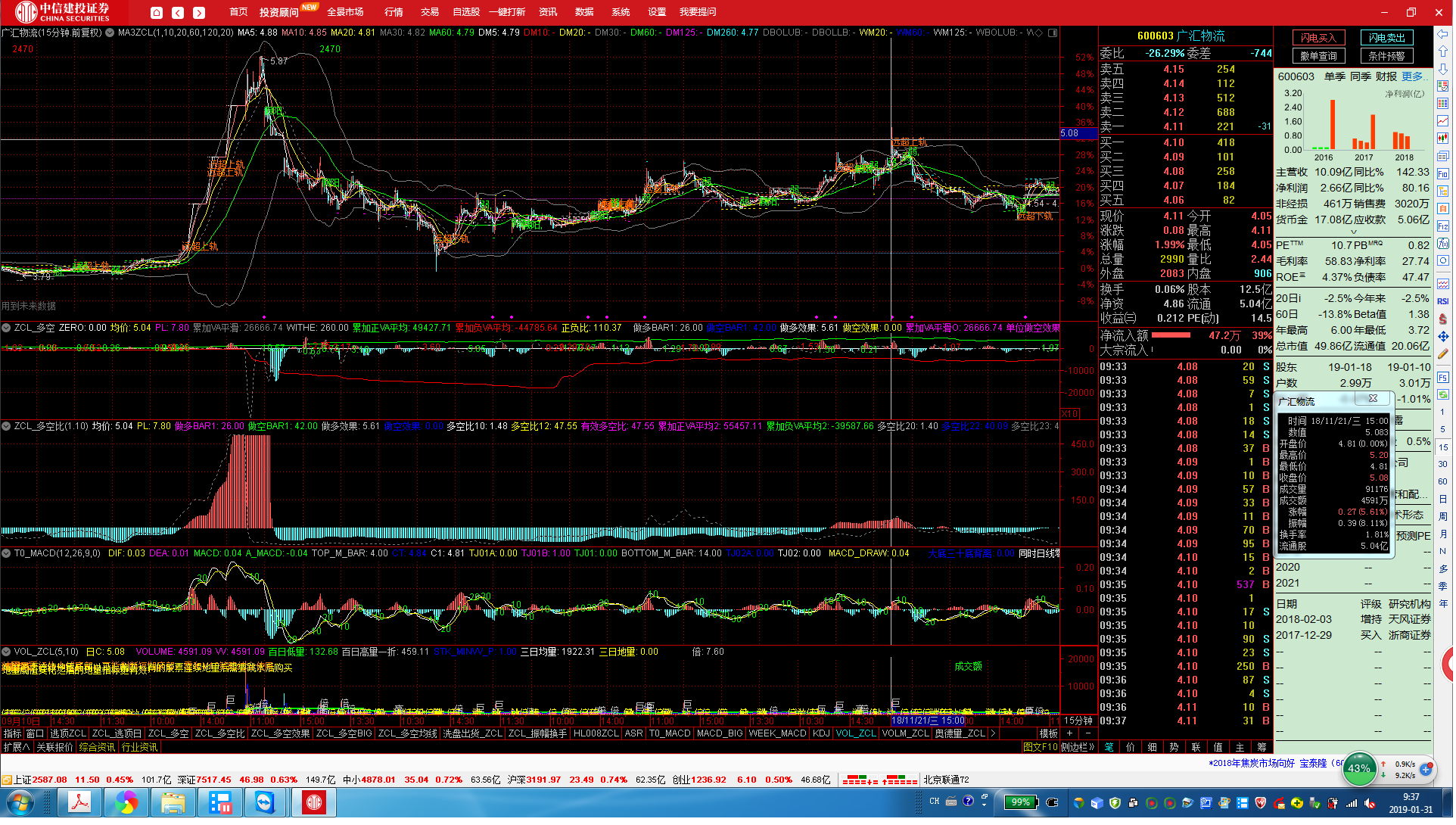The width and height of the screenshot is (1456, 825).
Task: Click the 闪电卖出 button
Action: (x=1386, y=38)
